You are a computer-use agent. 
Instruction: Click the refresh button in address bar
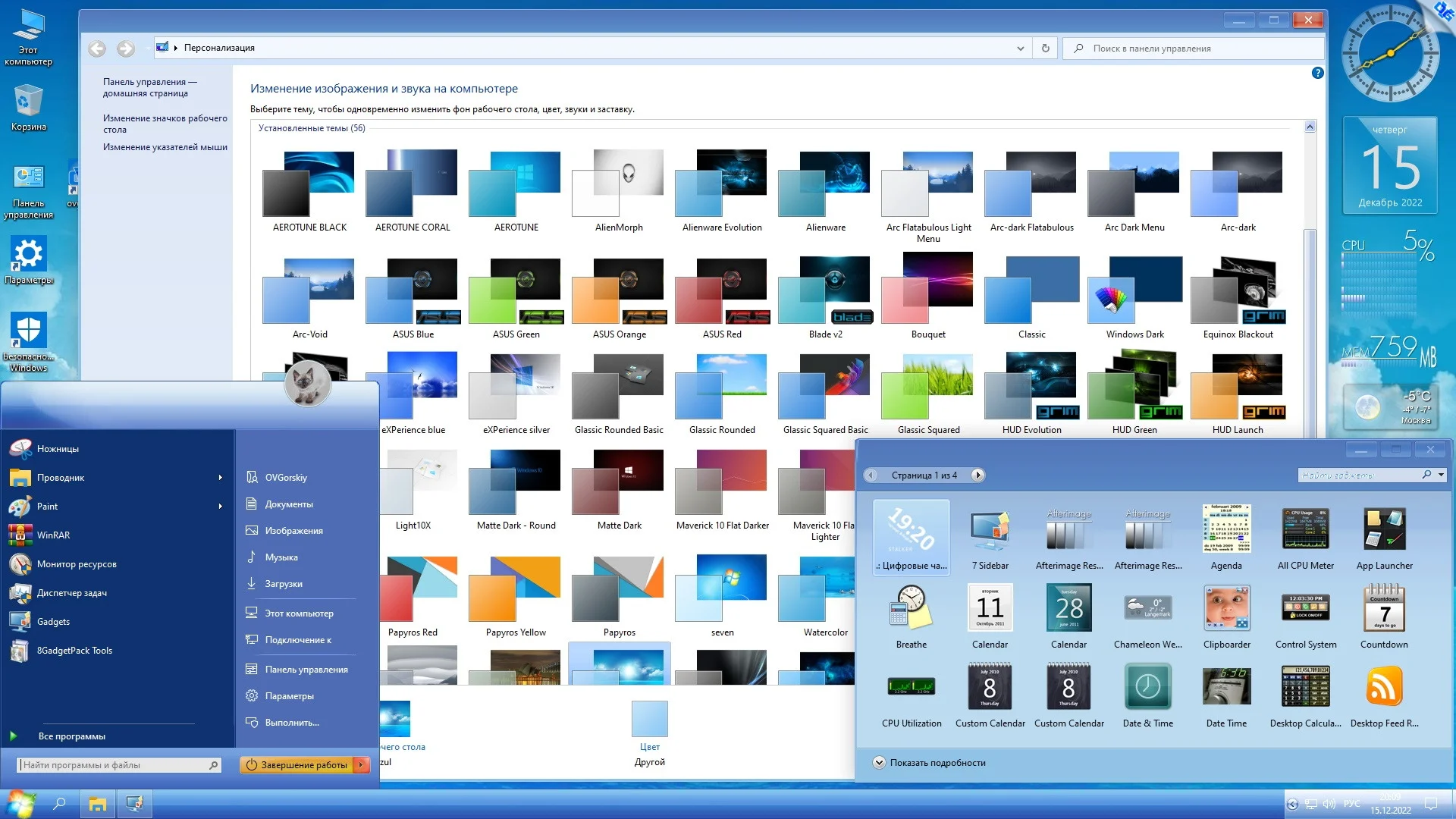pyautogui.click(x=1045, y=48)
